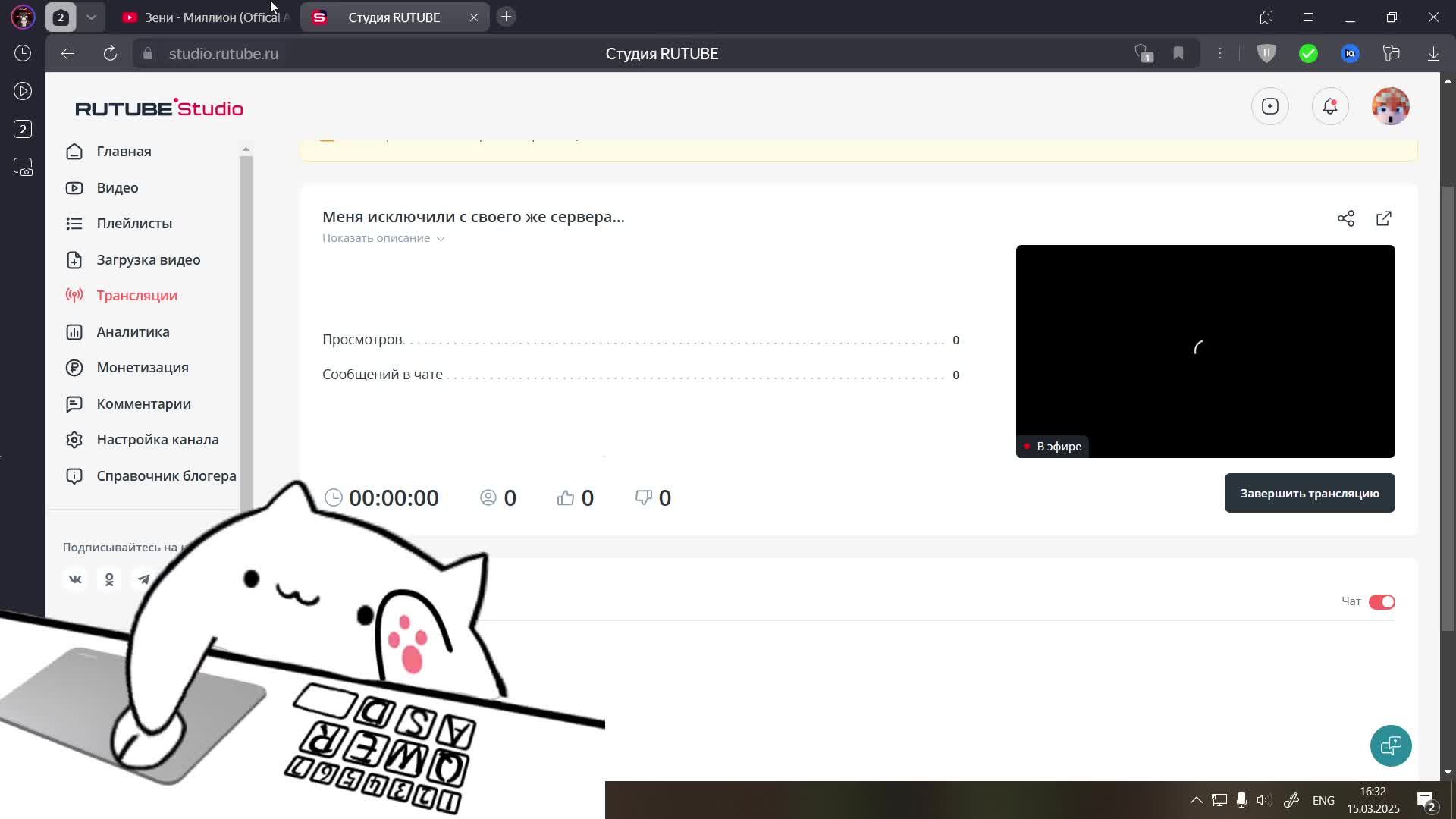Open the Монетизация section

pyautogui.click(x=143, y=367)
